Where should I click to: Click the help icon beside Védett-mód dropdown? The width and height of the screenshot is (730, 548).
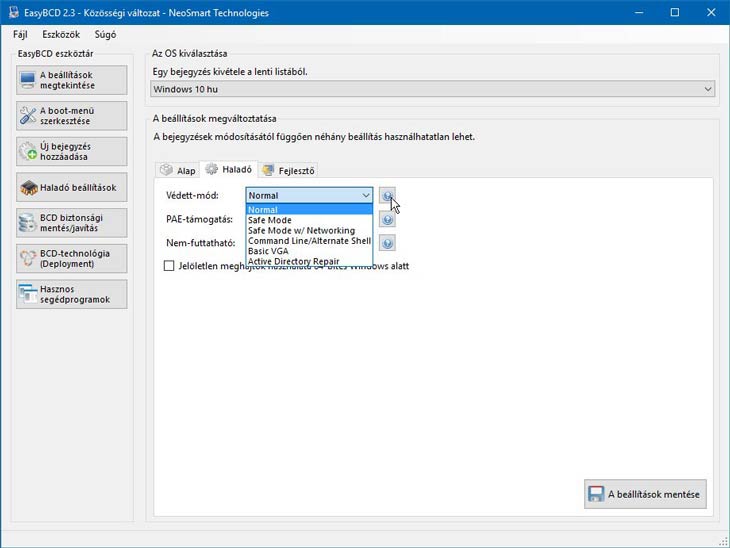[x=387, y=196]
